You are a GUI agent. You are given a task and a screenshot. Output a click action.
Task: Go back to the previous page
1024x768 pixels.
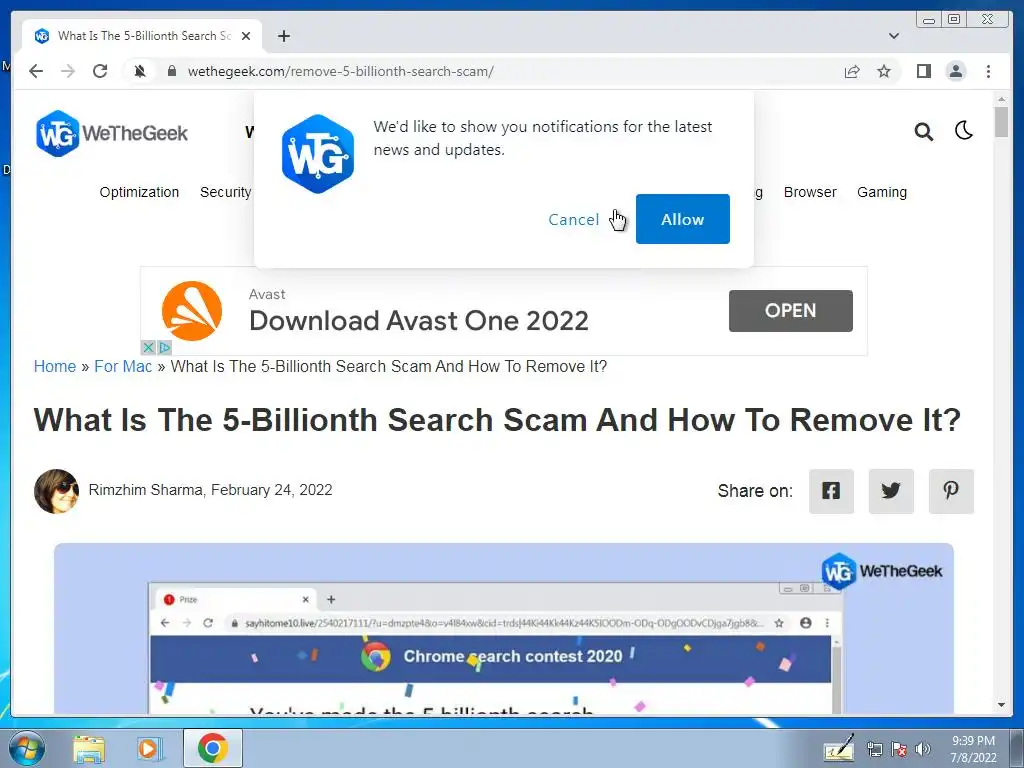pos(36,71)
